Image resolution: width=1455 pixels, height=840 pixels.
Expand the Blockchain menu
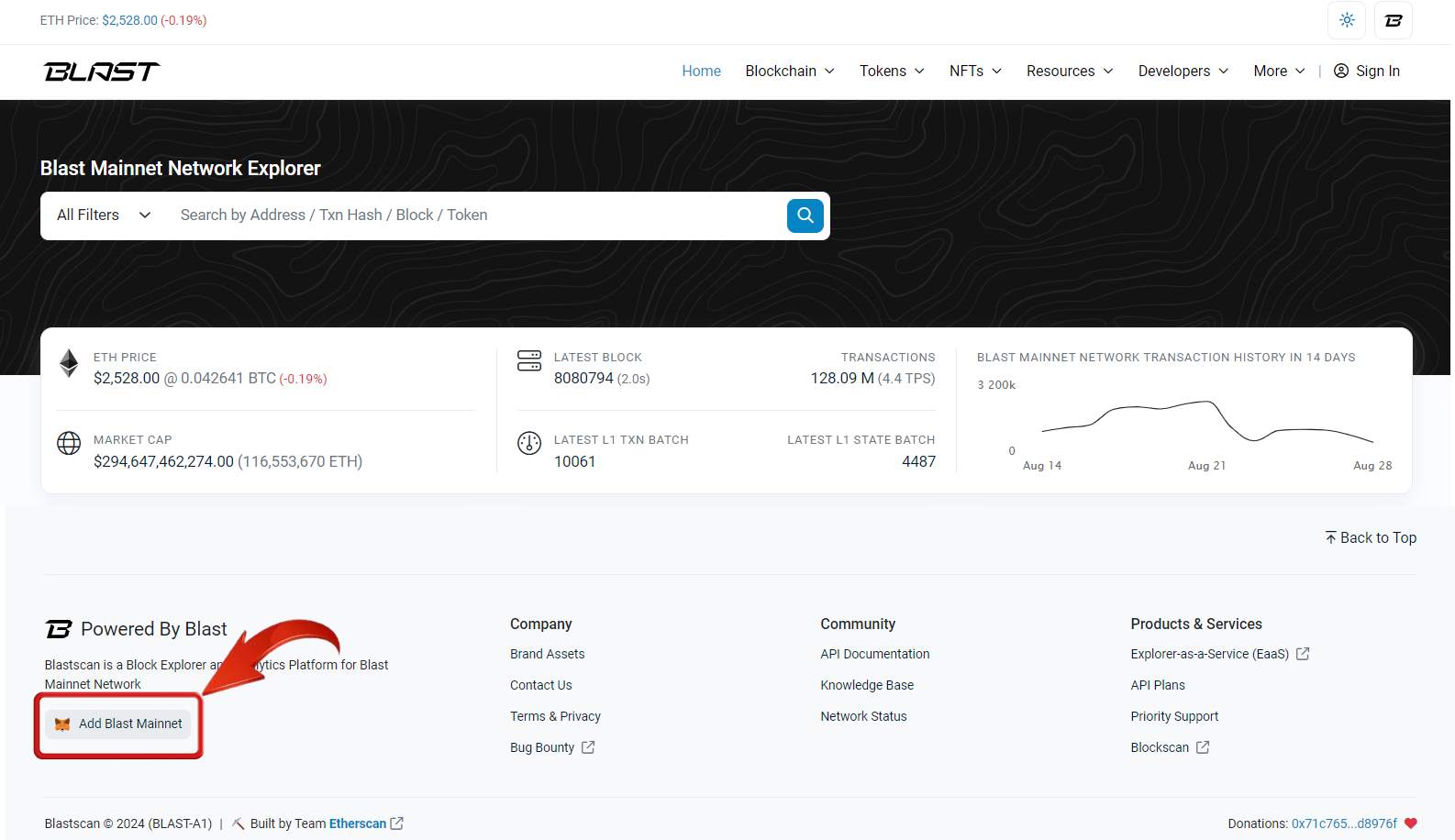pyautogui.click(x=790, y=71)
